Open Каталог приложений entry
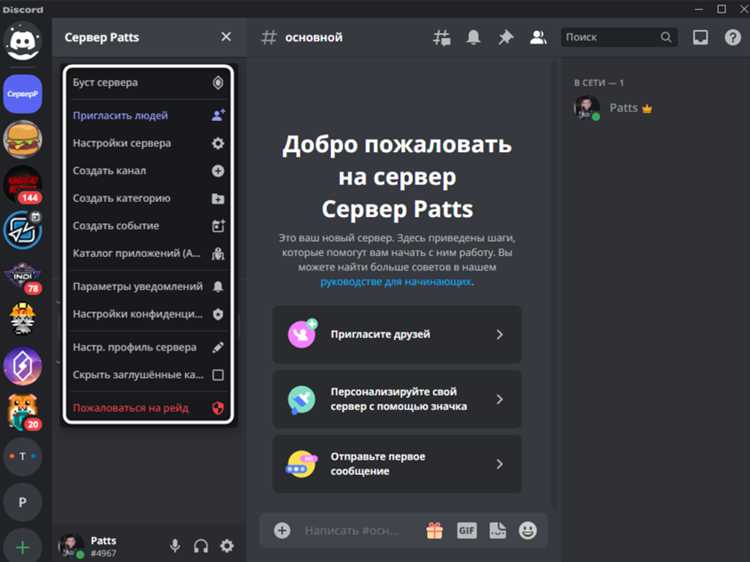 (x=148, y=253)
